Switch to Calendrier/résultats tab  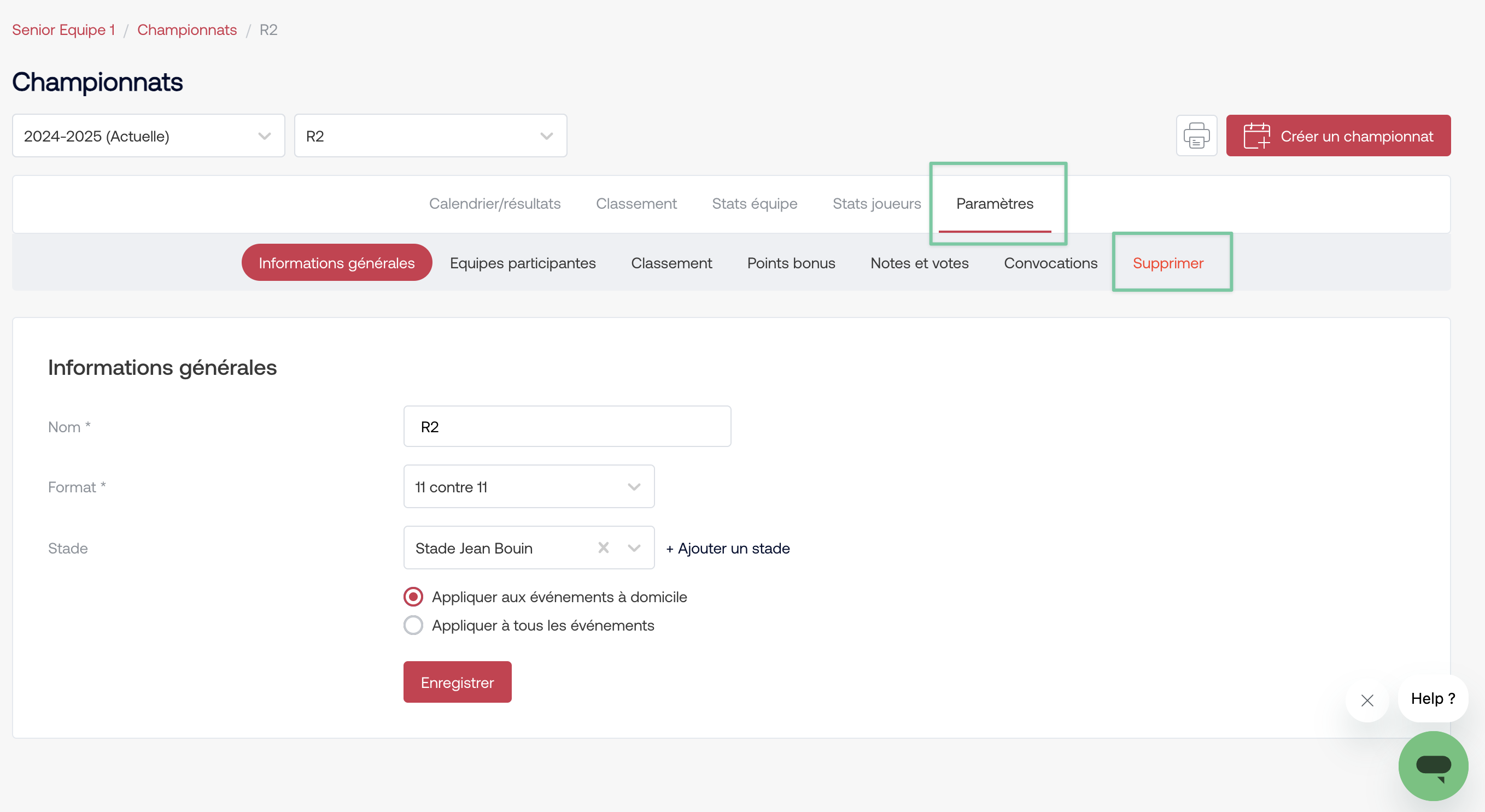pos(495,203)
